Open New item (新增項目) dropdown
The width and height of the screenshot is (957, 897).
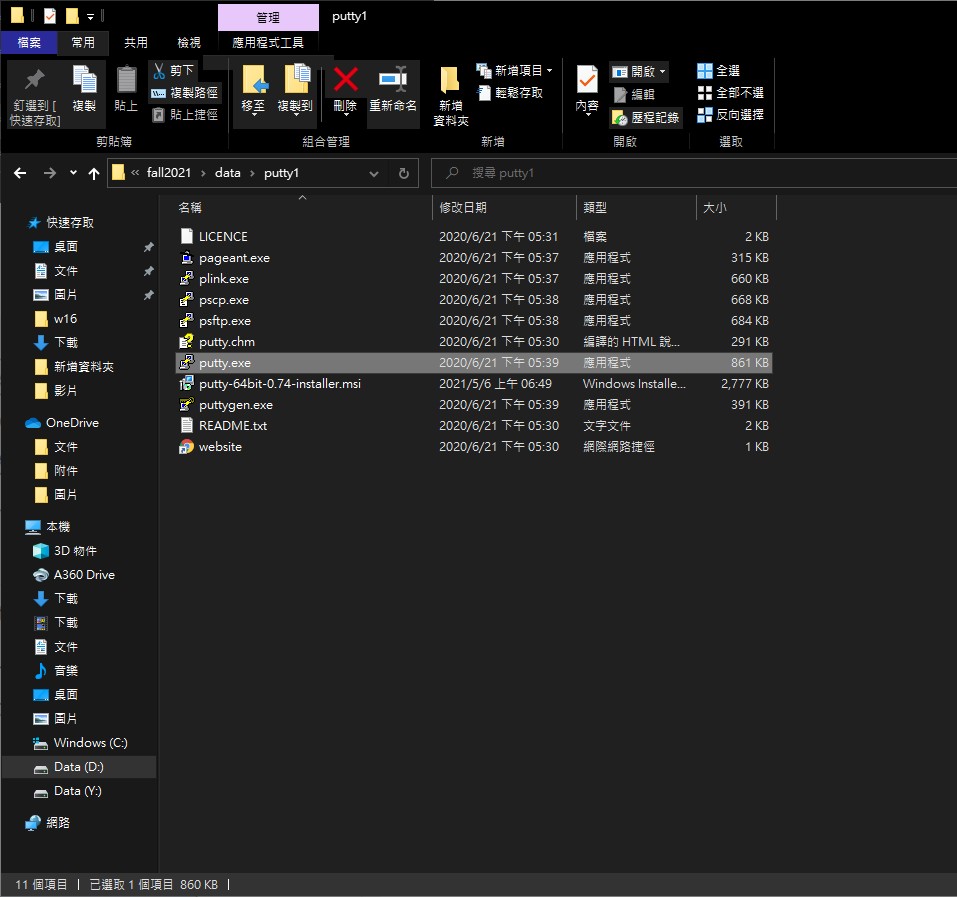coord(550,71)
